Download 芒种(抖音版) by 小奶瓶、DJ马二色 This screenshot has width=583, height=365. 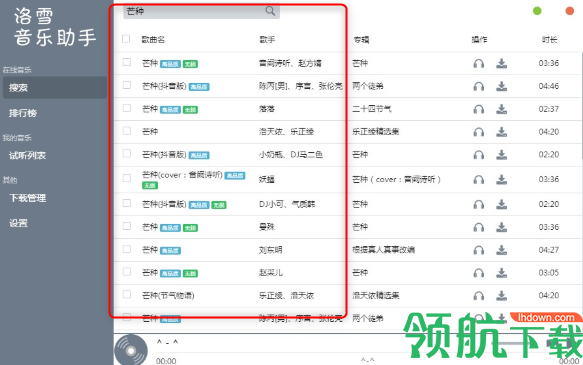pyautogui.click(x=502, y=155)
